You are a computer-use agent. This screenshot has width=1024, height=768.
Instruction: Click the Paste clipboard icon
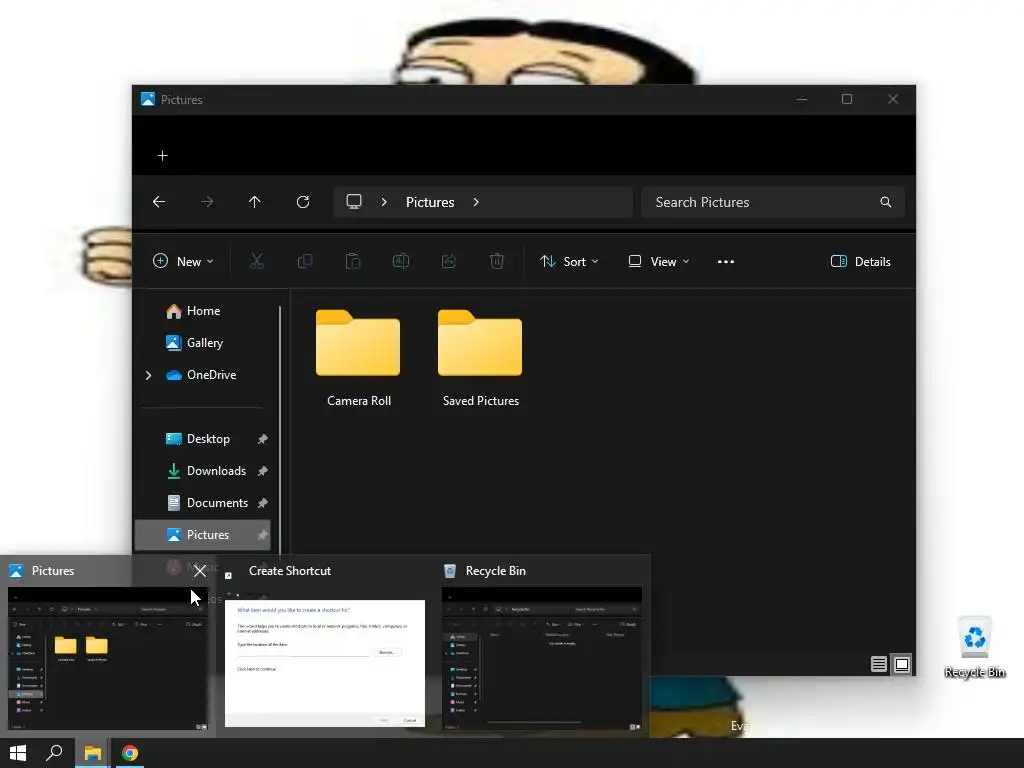353,261
